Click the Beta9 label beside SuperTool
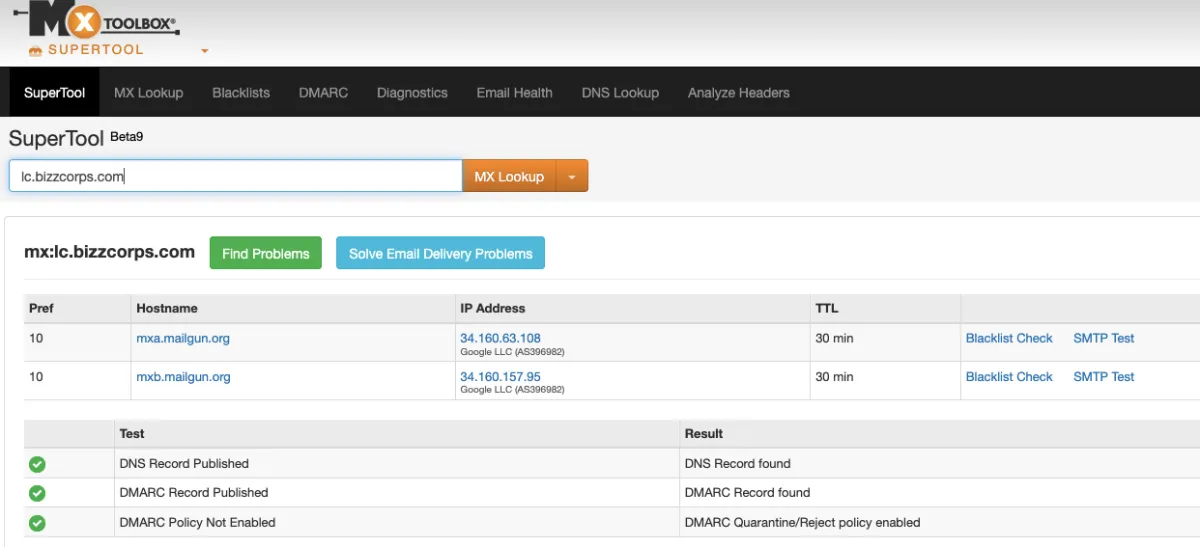This screenshot has width=1200, height=547. coord(127,136)
